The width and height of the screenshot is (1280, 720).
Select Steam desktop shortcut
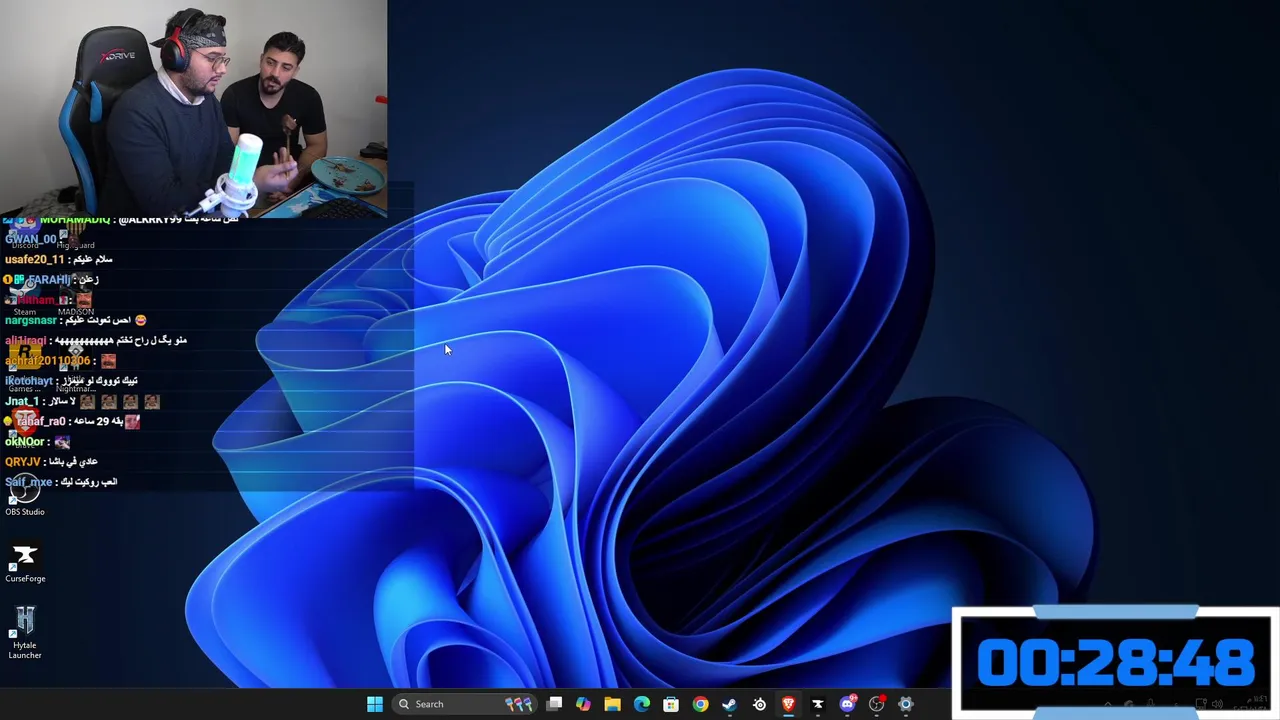click(25, 297)
